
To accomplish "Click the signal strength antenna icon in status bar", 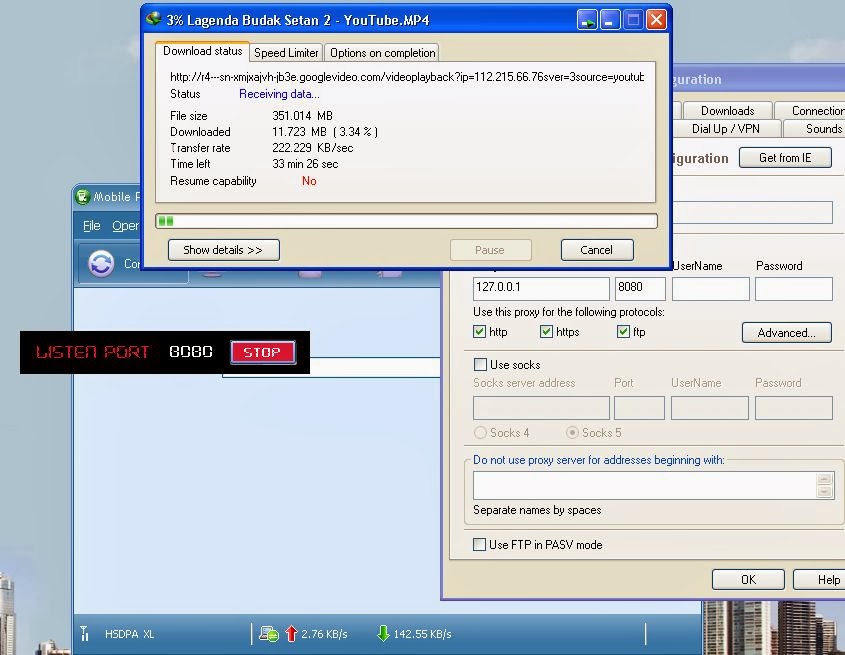I will tap(85, 633).
